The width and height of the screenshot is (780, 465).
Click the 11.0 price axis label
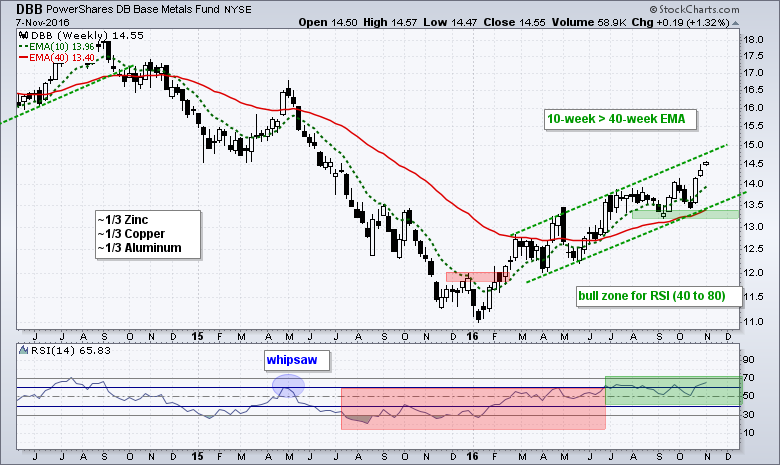(753, 321)
